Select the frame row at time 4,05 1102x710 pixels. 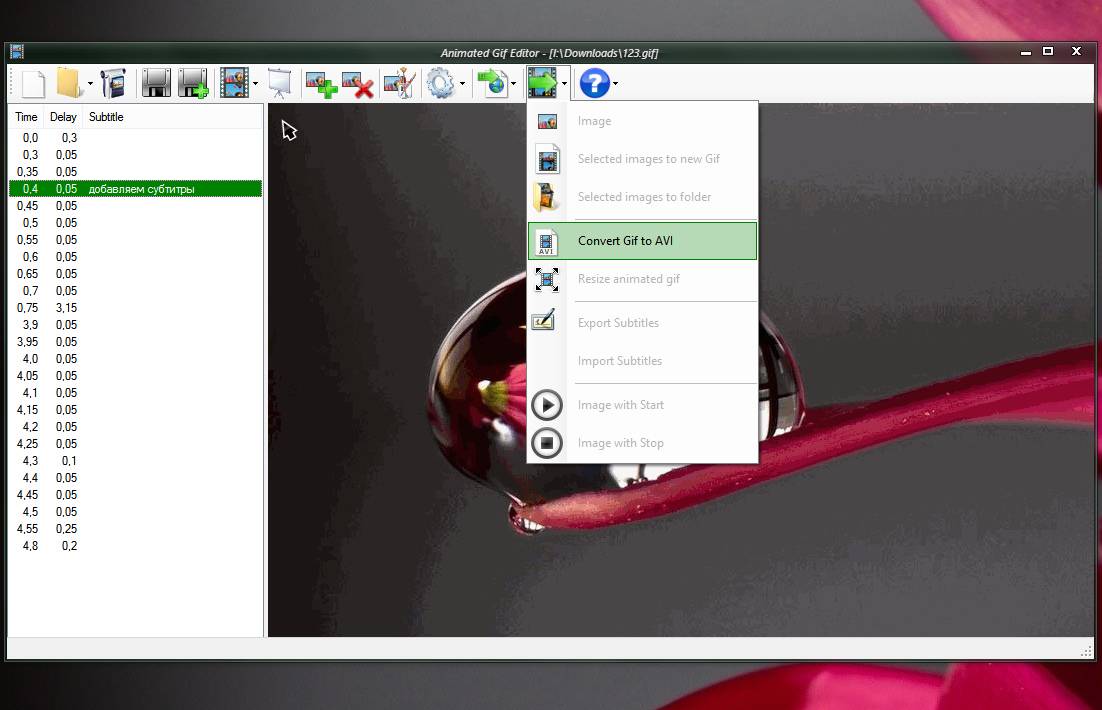coord(136,375)
